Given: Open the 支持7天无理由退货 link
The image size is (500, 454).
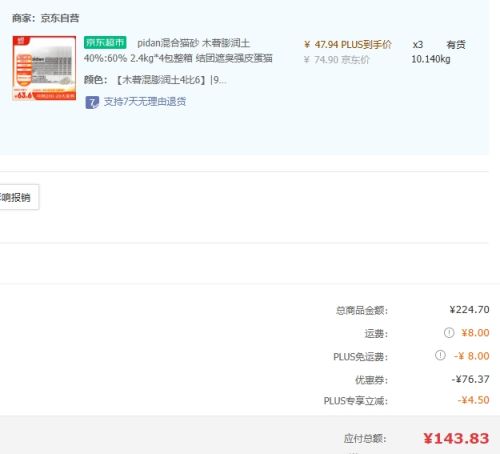Looking at the screenshot, I should coord(145,102).
